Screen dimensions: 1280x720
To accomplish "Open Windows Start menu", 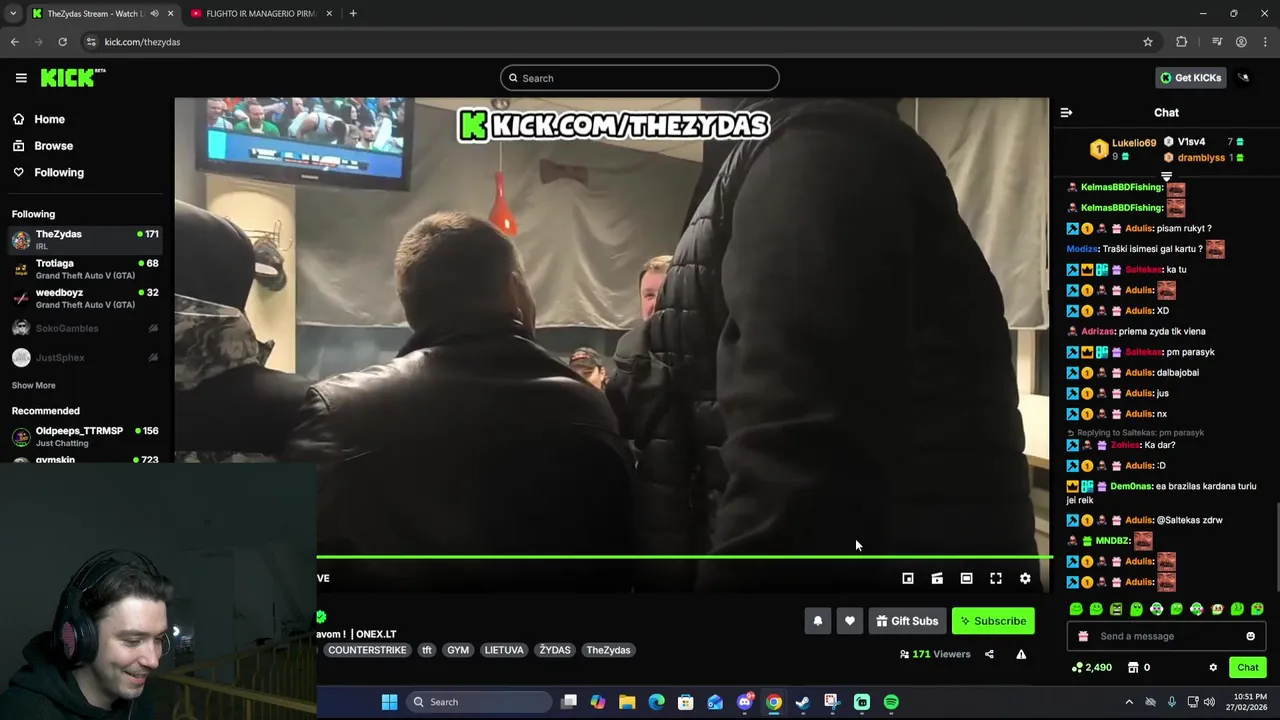I will (389, 702).
